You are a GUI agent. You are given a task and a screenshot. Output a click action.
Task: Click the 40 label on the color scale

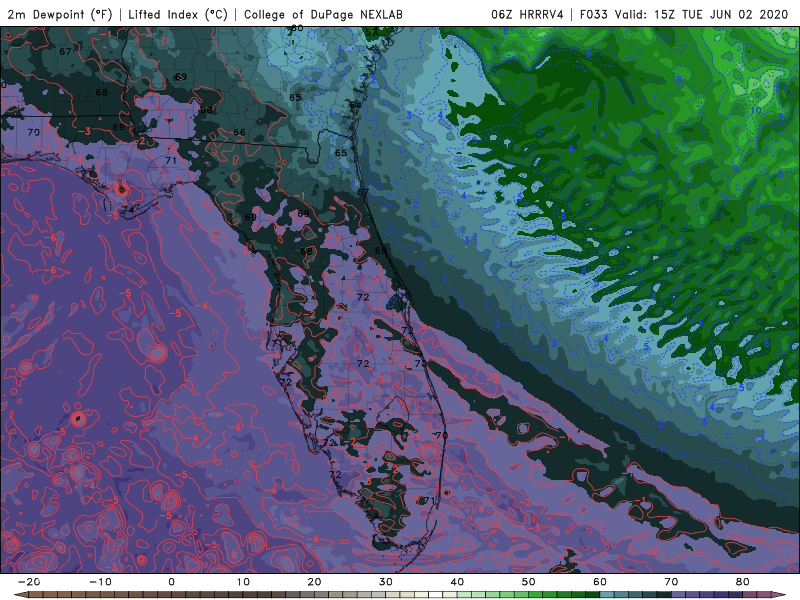click(x=457, y=582)
